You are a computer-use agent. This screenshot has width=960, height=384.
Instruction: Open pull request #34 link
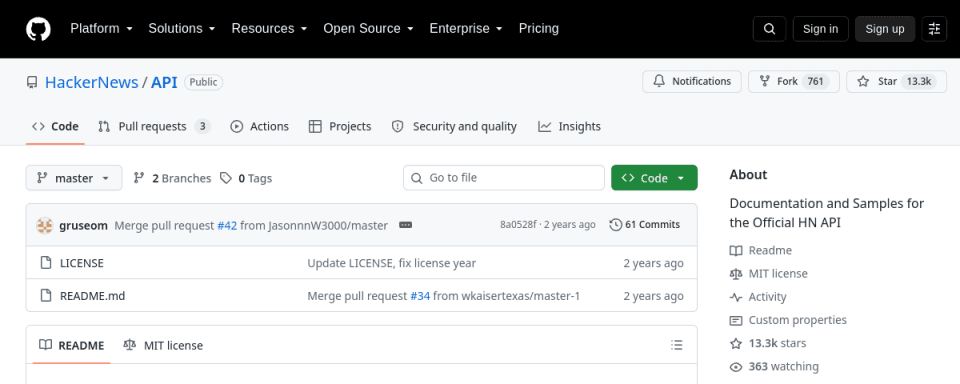(x=420, y=296)
